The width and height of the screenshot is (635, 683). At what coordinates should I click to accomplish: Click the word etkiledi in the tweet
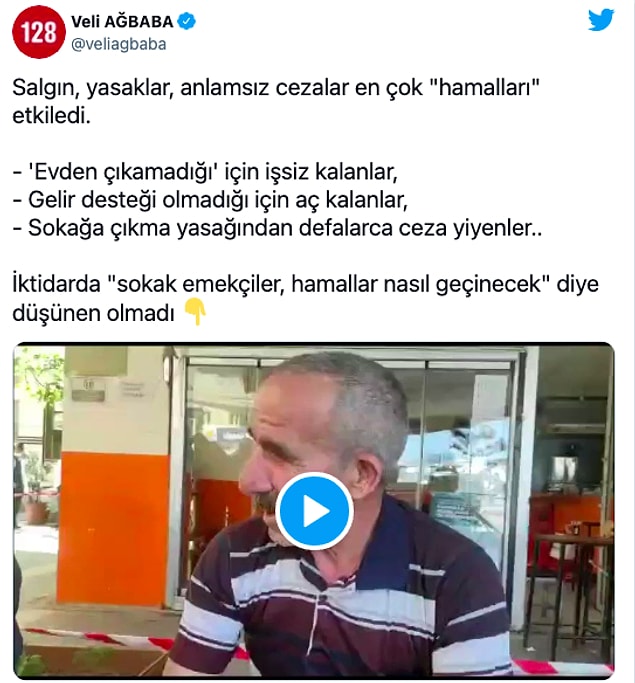click(51, 116)
